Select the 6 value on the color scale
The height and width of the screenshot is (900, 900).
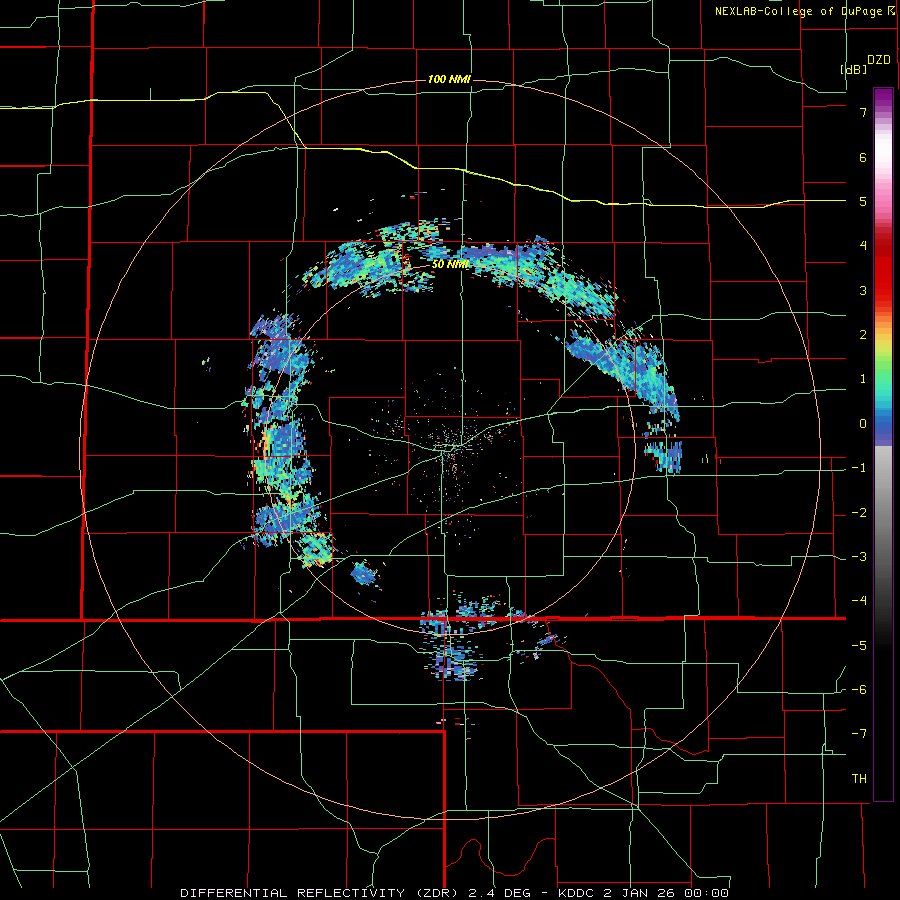point(863,157)
